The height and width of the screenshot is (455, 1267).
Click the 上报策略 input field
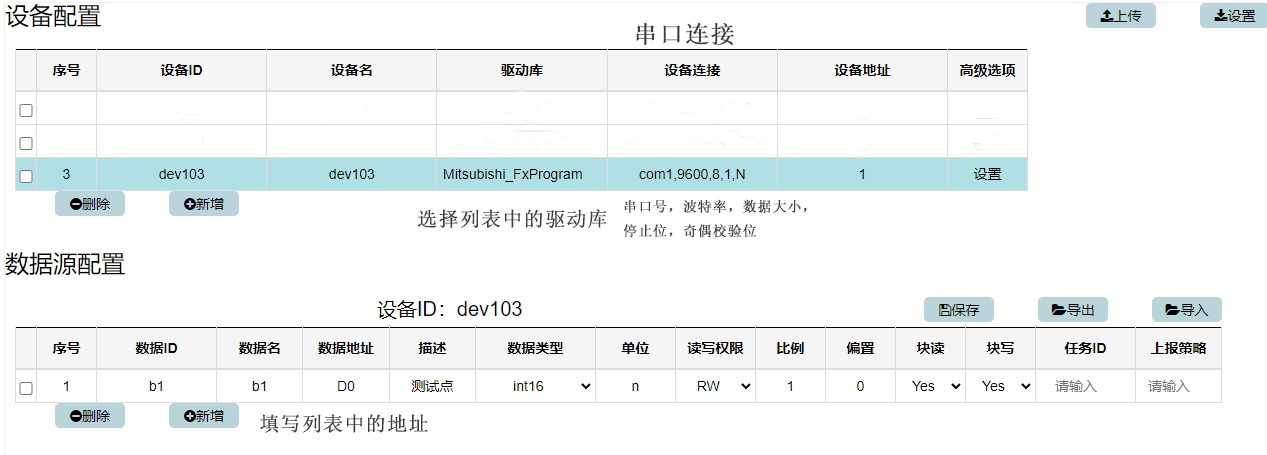click(x=1178, y=386)
